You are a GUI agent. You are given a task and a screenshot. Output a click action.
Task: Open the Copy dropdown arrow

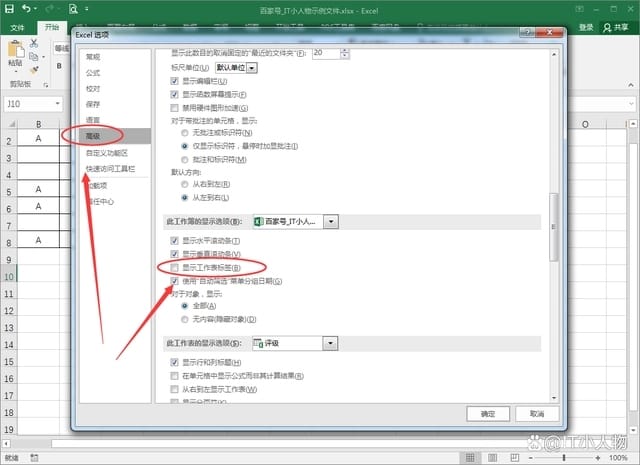(x=43, y=57)
